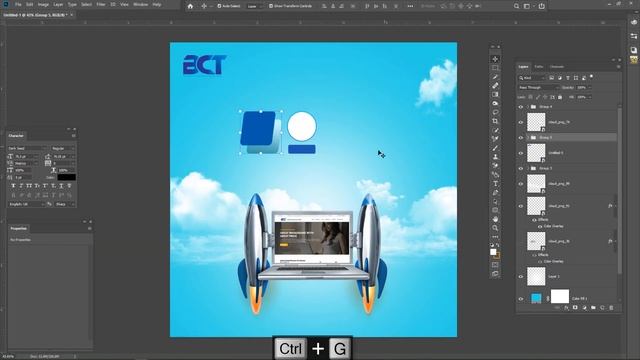This screenshot has width=640, height=360.
Task: Select the Hand tool
Action: (x=495, y=219)
